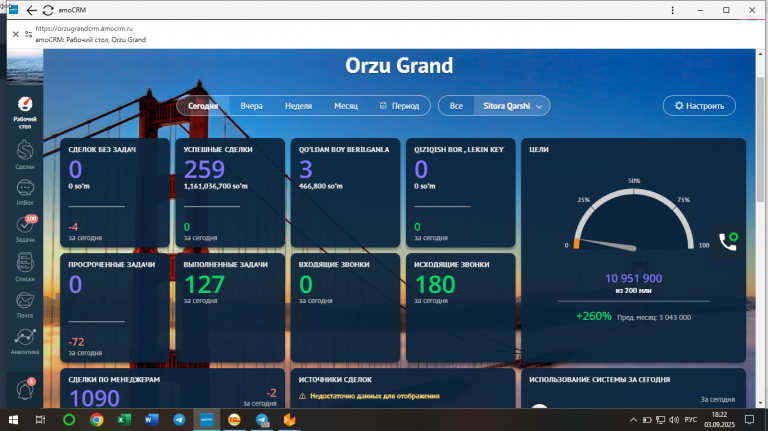
Task: Click Использование системы за сегодня heading
Action: (x=600, y=380)
